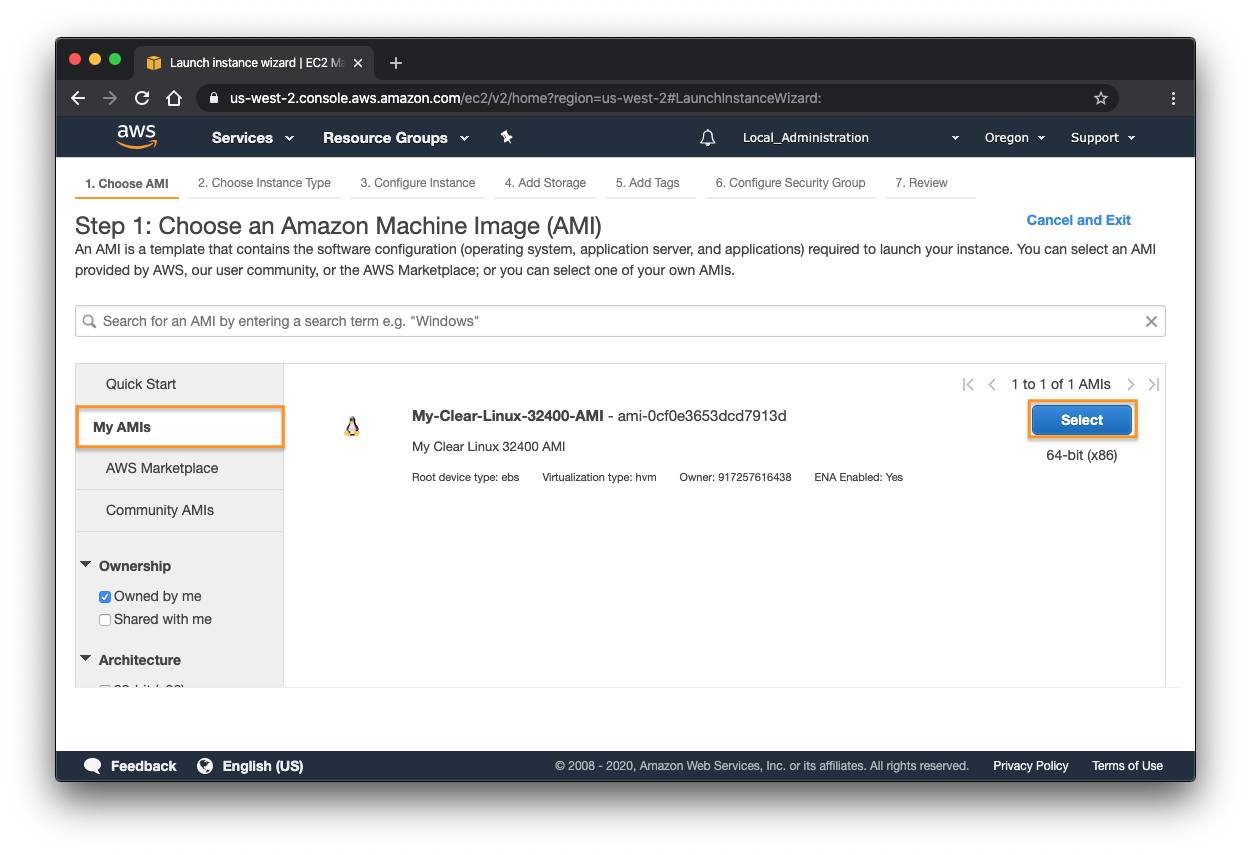
Task: Open a new browser tab with plus icon
Action: tap(396, 63)
